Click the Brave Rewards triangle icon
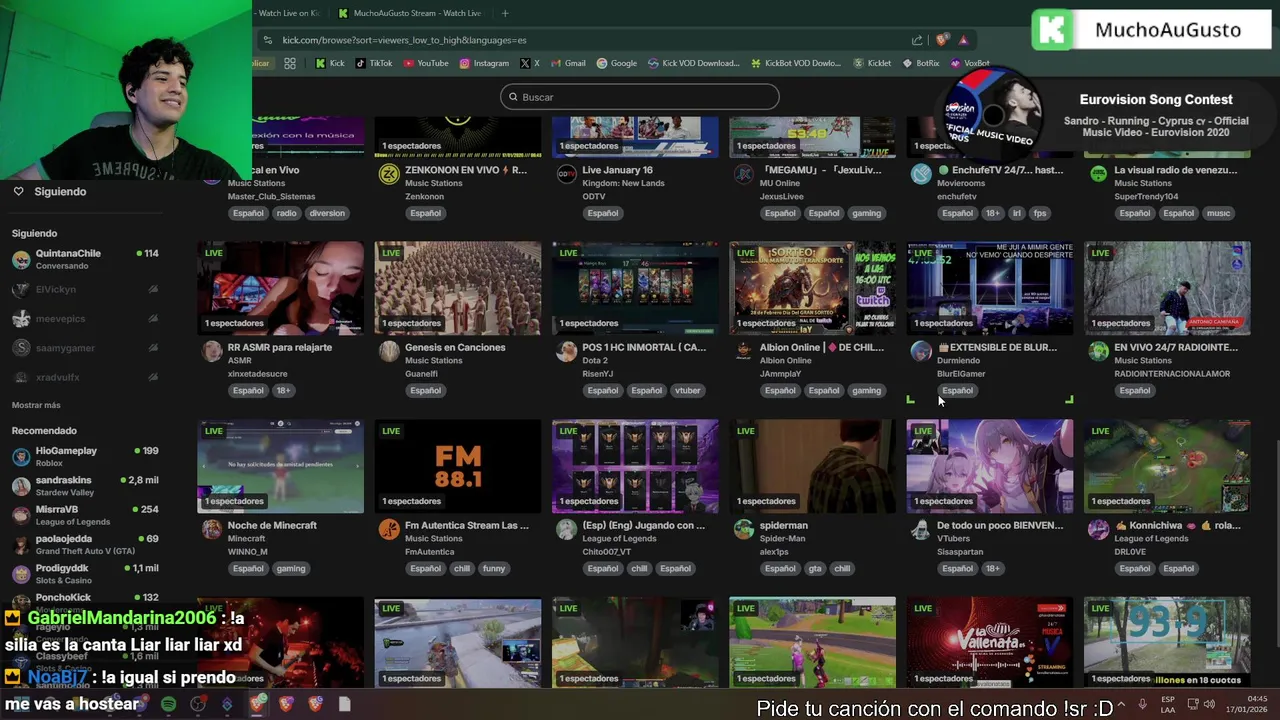The width and height of the screenshot is (1280, 720). [x=963, y=40]
